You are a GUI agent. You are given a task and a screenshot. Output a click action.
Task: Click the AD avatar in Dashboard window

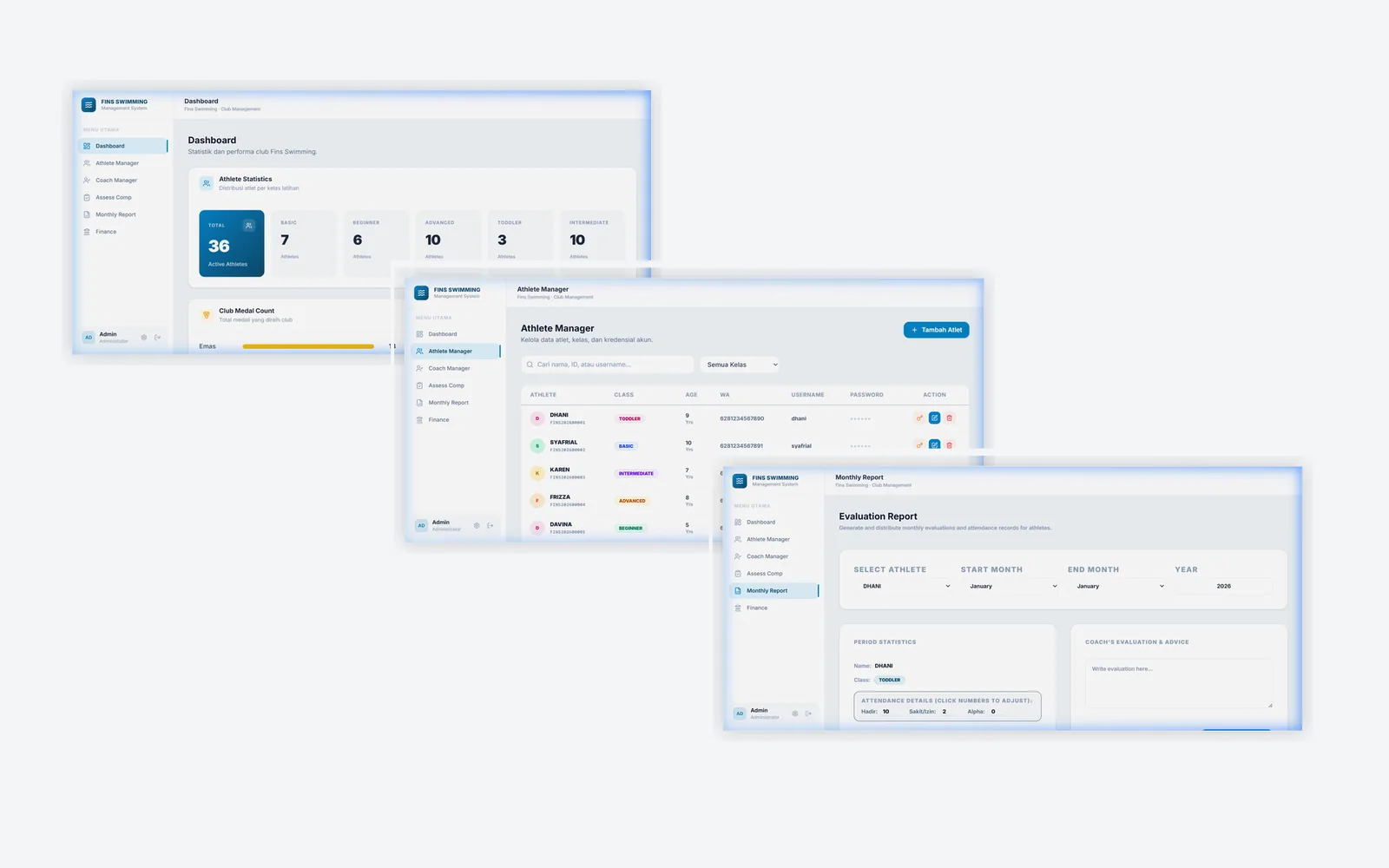(x=89, y=338)
